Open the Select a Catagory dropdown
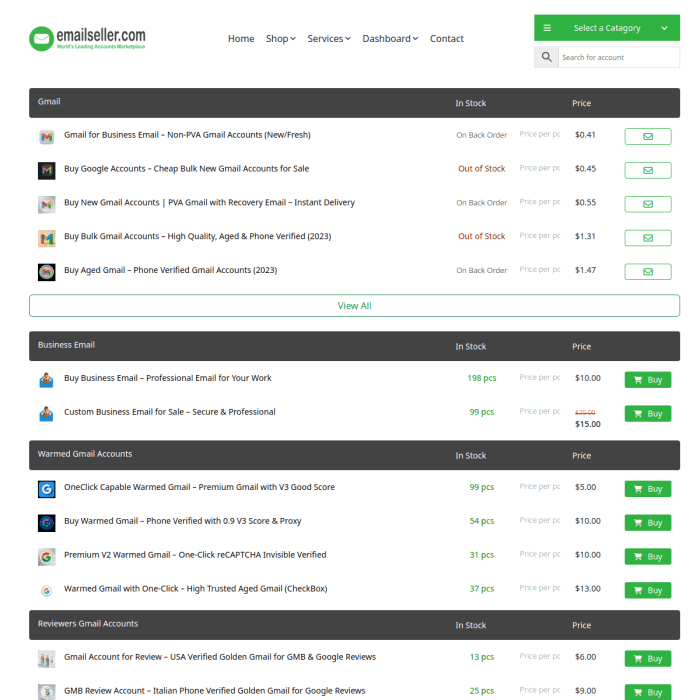The width and height of the screenshot is (700, 700). (607, 28)
